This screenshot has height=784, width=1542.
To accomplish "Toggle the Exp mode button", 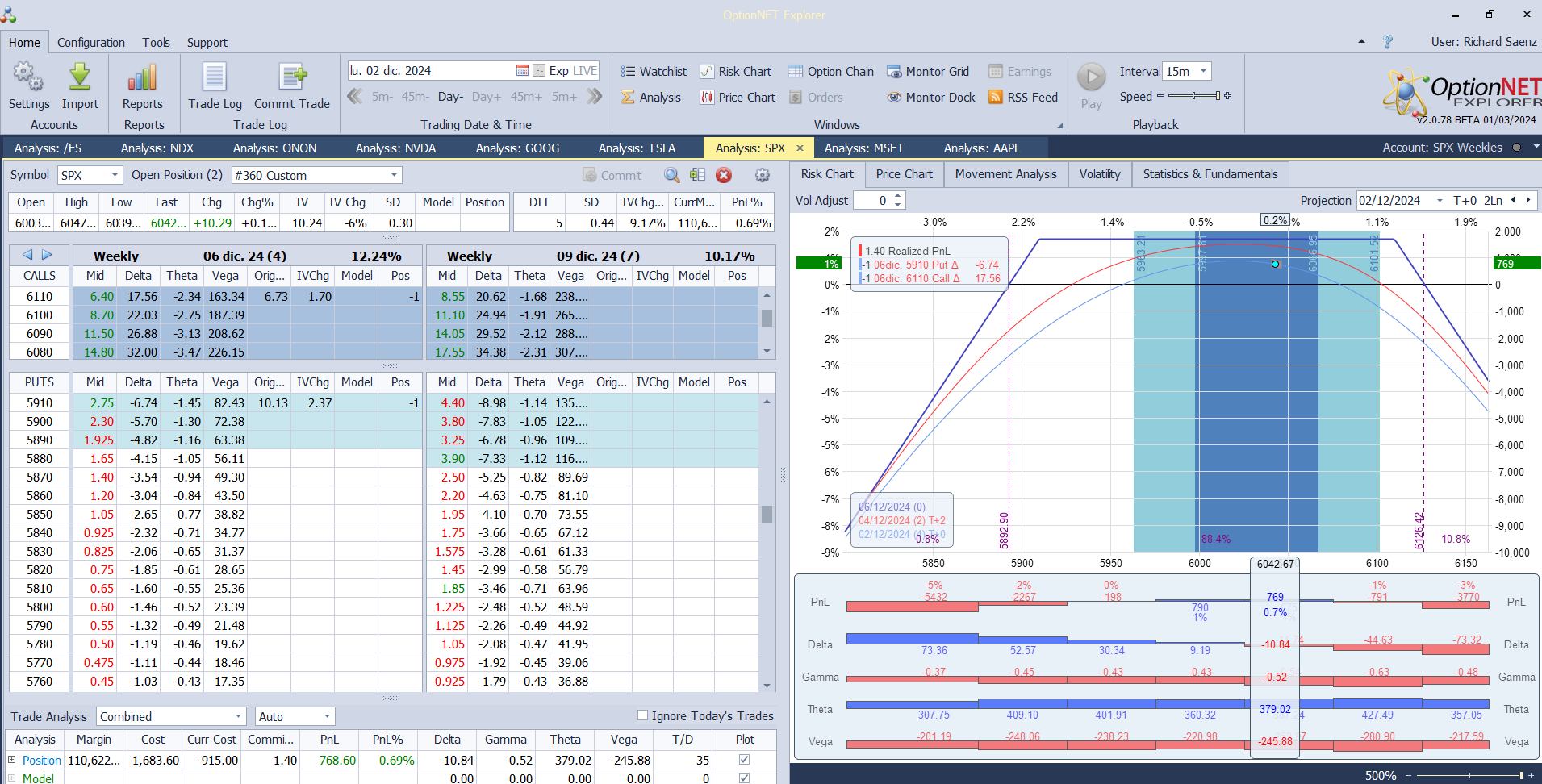I will click(559, 71).
